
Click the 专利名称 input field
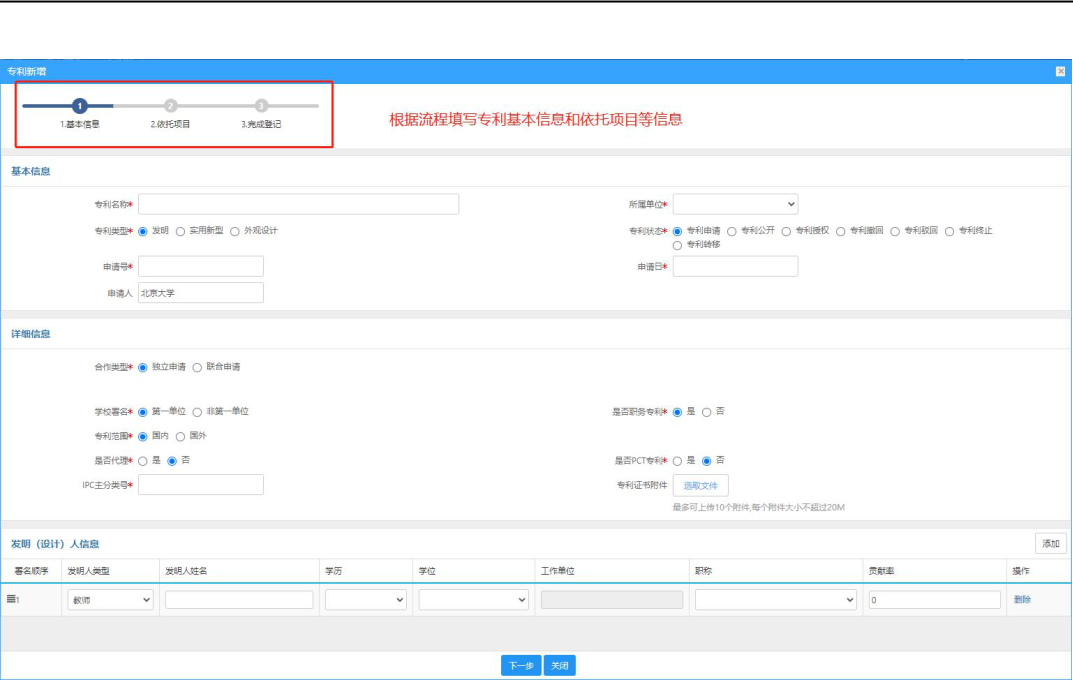298,204
